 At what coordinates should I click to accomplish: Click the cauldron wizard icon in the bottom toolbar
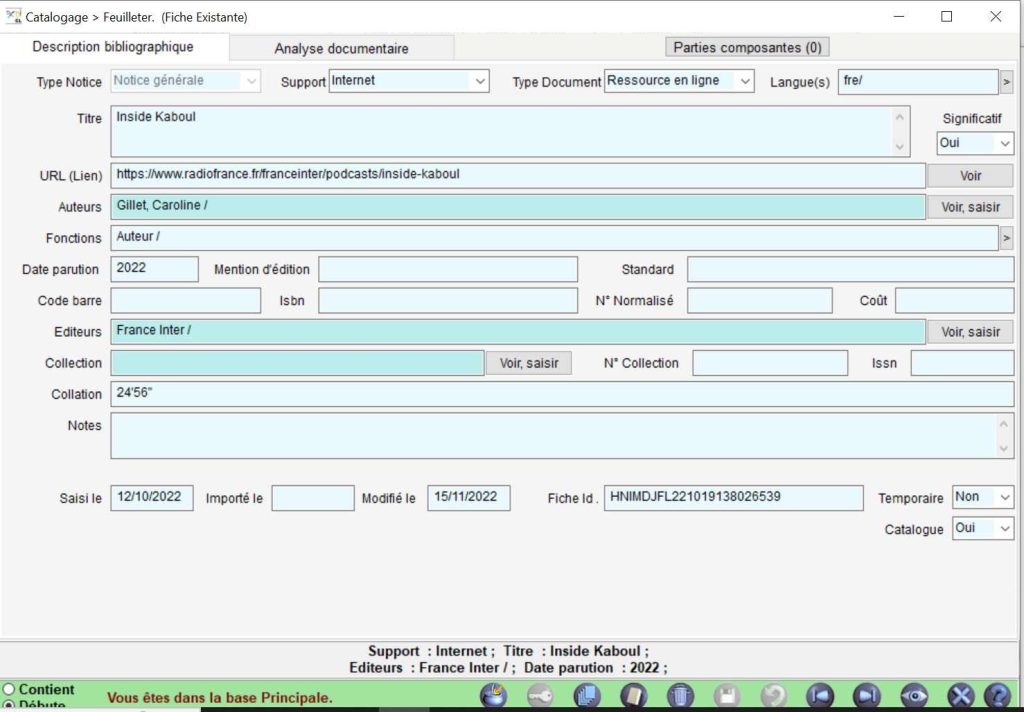[494, 695]
